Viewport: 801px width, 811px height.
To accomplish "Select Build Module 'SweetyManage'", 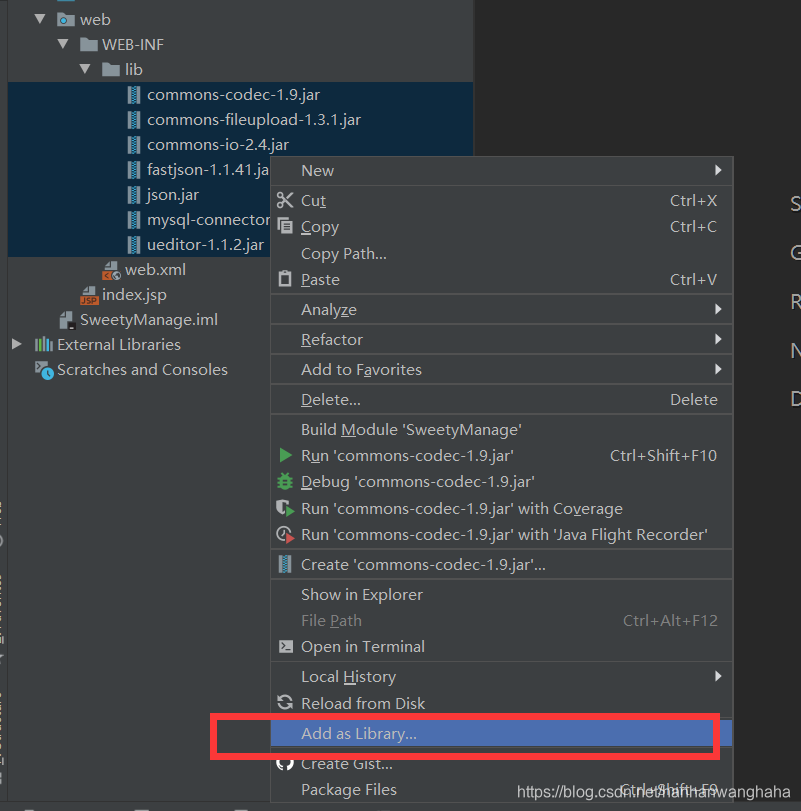I will [501, 429].
